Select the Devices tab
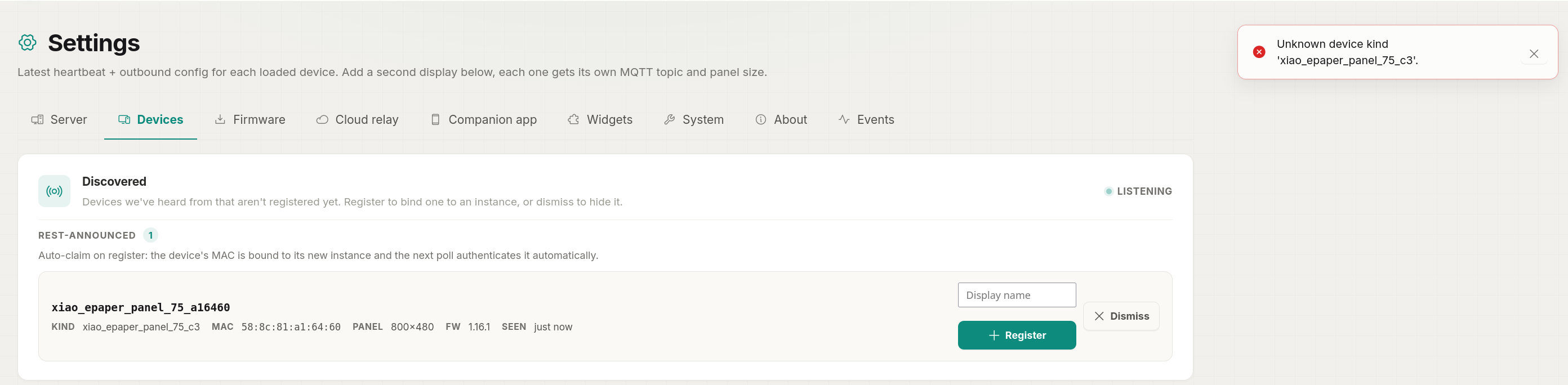The image size is (1568, 385). pyautogui.click(x=150, y=120)
